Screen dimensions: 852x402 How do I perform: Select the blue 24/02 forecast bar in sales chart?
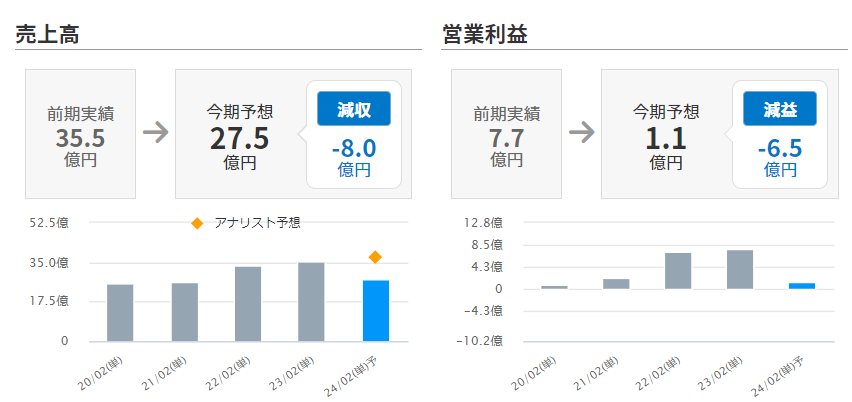click(x=375, y=310)
